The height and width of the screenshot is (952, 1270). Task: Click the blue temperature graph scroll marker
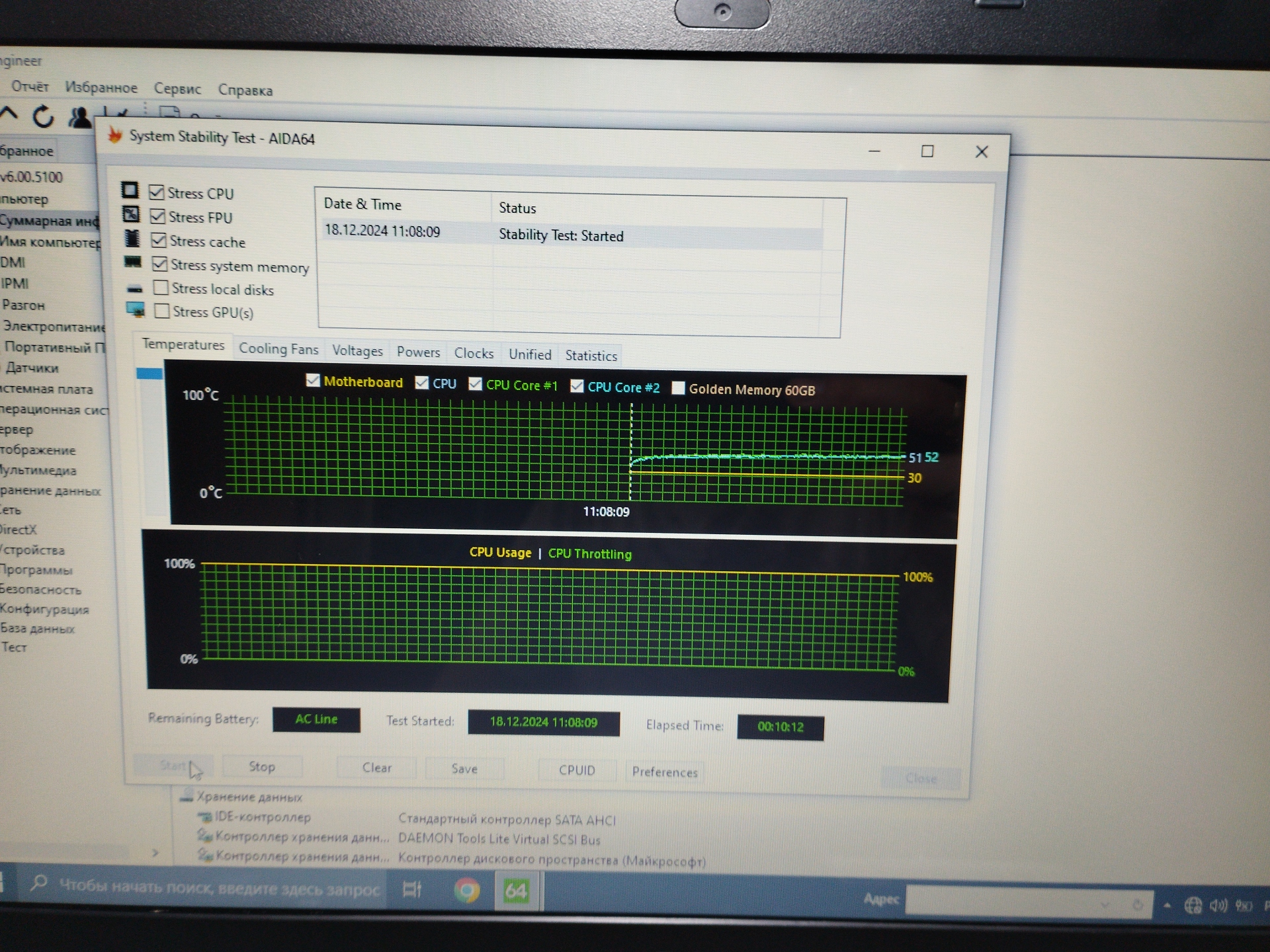[x=149, y=374]
